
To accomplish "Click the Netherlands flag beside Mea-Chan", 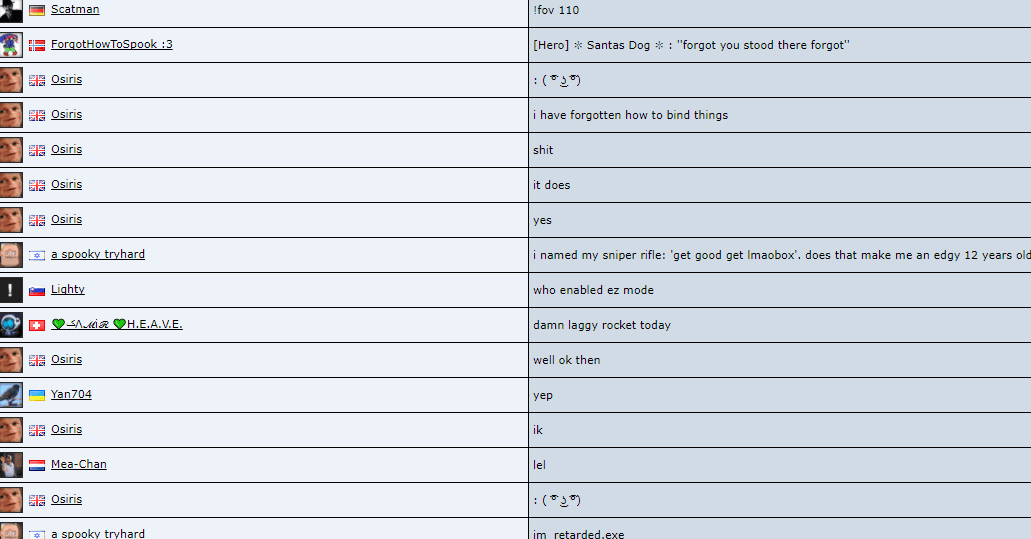I will click(x=37, y=465).
